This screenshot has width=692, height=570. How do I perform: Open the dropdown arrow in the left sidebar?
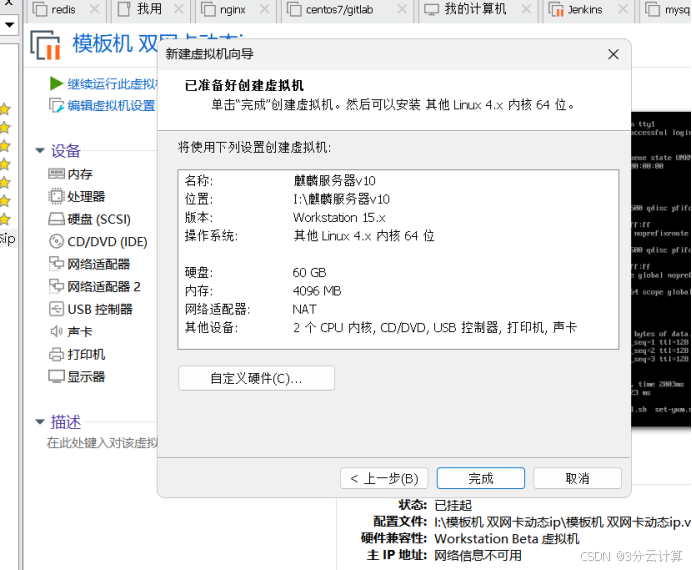(8, 25)
